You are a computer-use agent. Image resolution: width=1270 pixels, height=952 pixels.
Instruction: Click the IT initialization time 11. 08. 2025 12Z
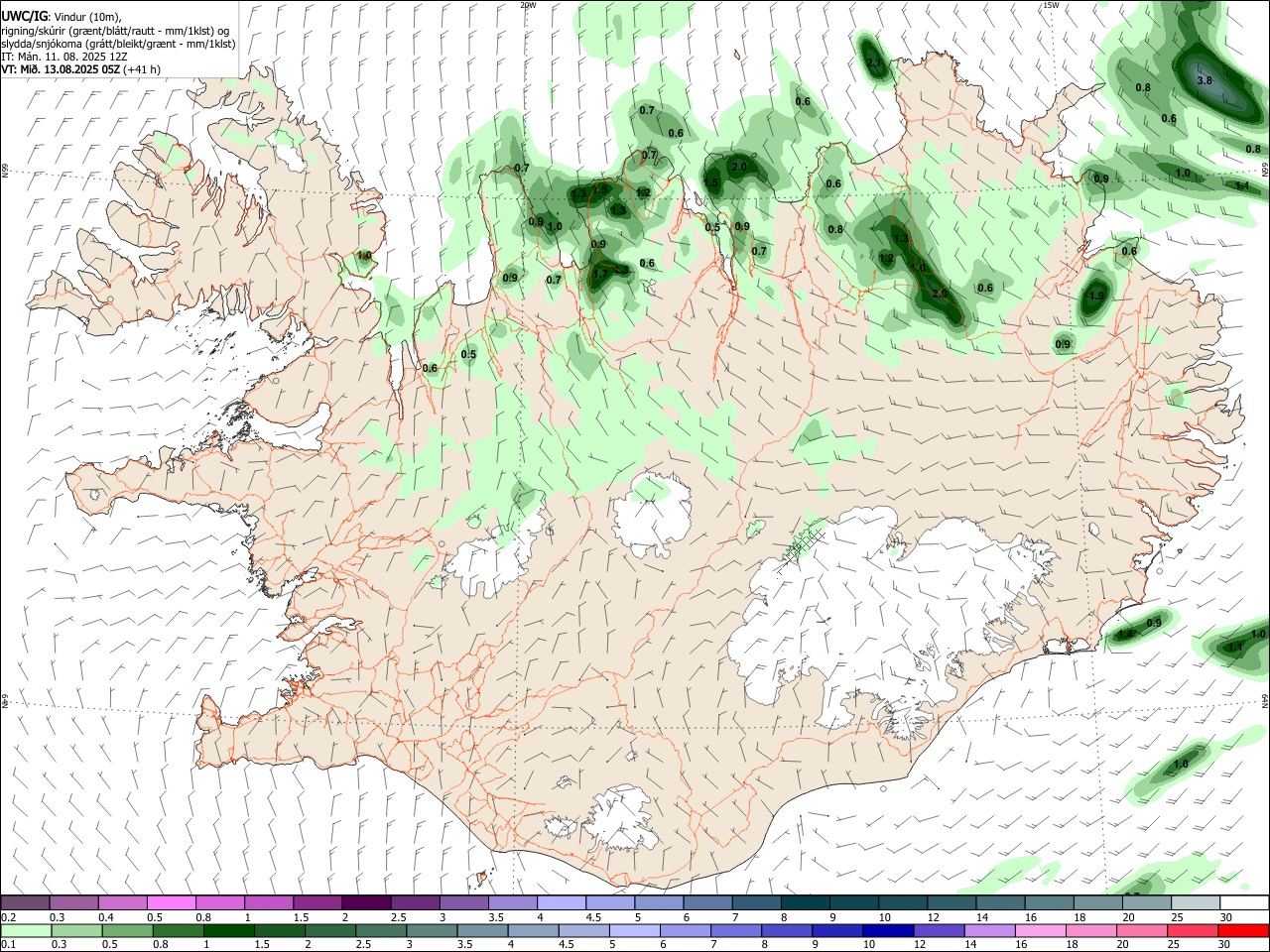(x=64, y=57)
